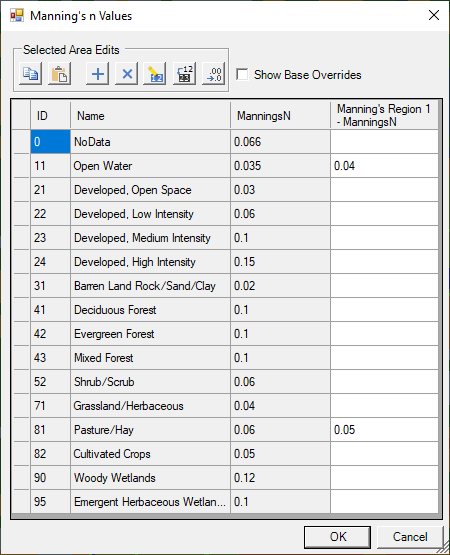
Task: Click the Paste clipboard icon
Action: [59, 74]
